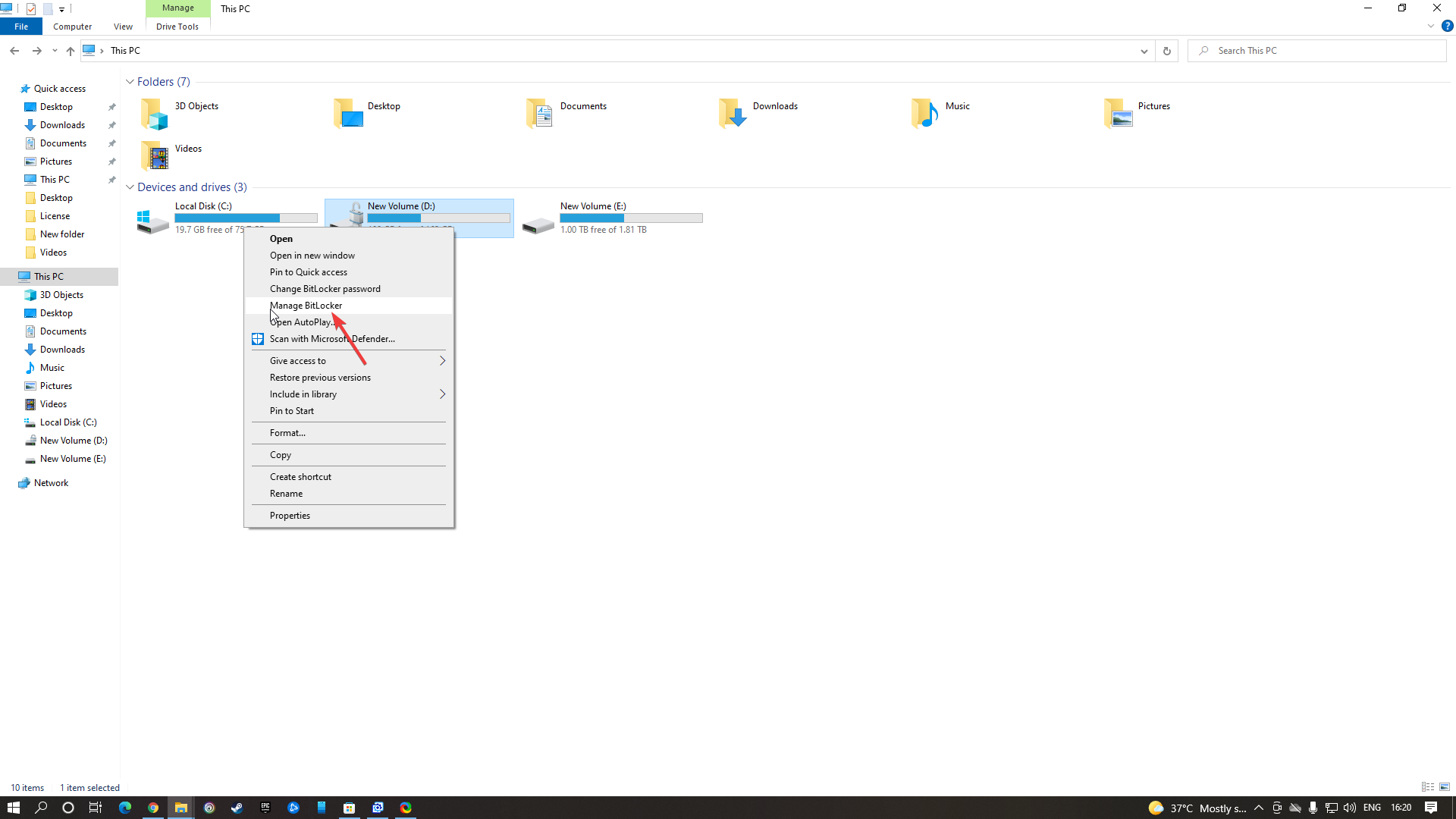Click the refresh icon in the address bar
Image resolution: width=1456 pixels, height=819 pixels.
pos(1166,50)
